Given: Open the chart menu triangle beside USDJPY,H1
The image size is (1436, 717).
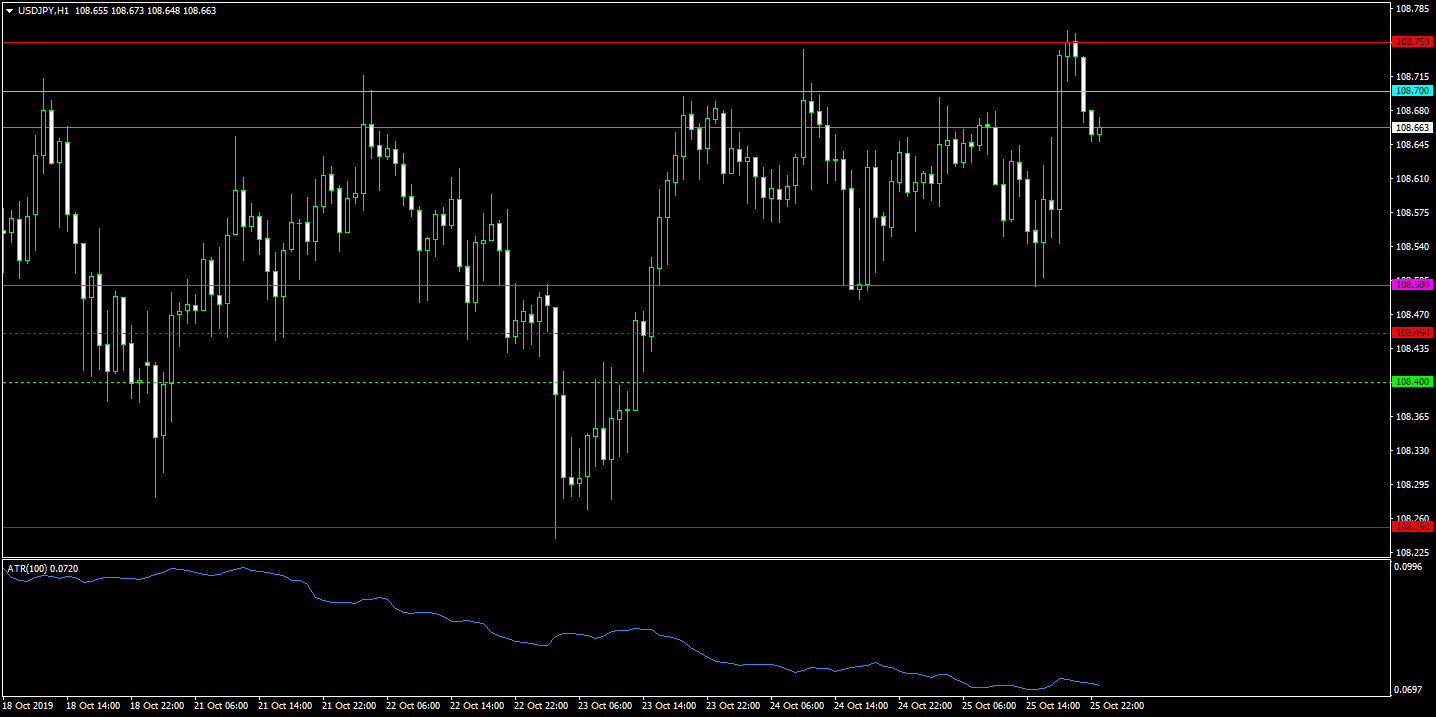Looking at the screenshot, I should click(9, 11).
